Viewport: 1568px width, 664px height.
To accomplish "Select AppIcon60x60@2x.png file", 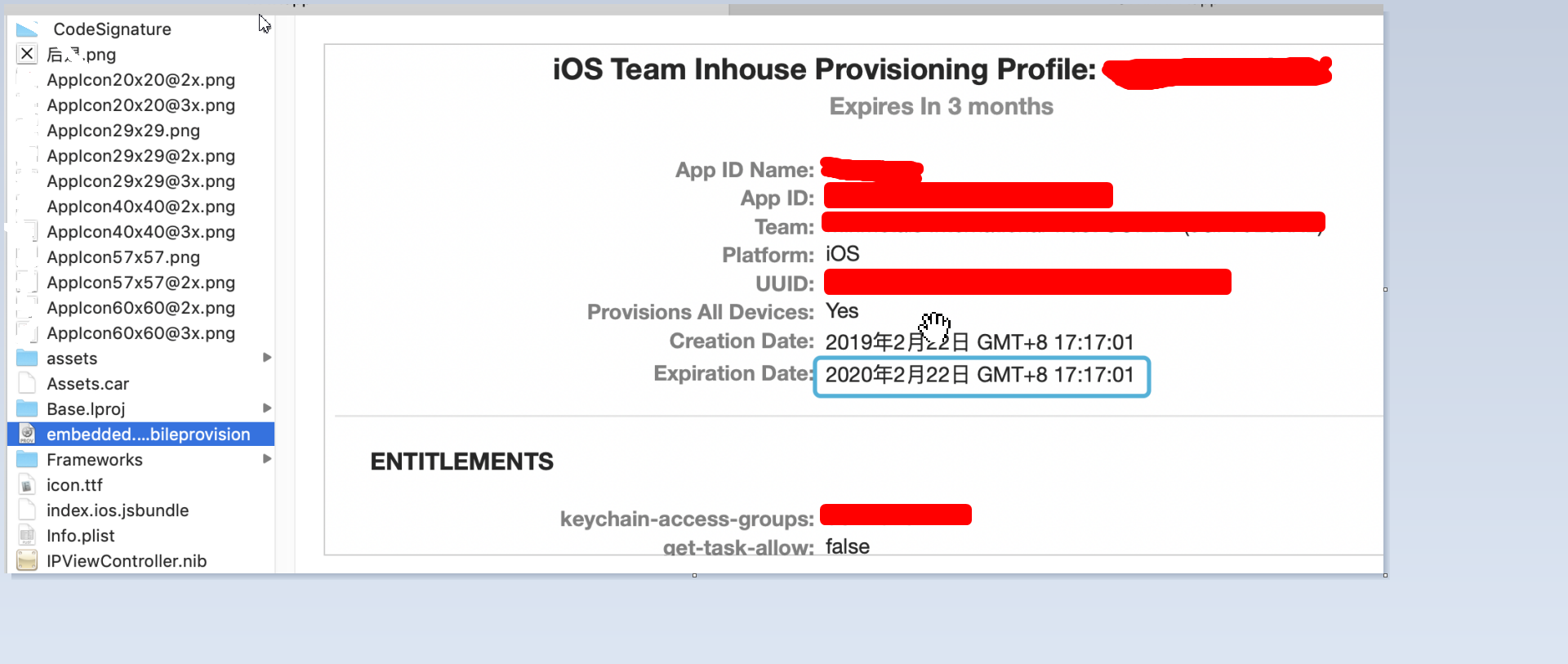I will 140,308.
